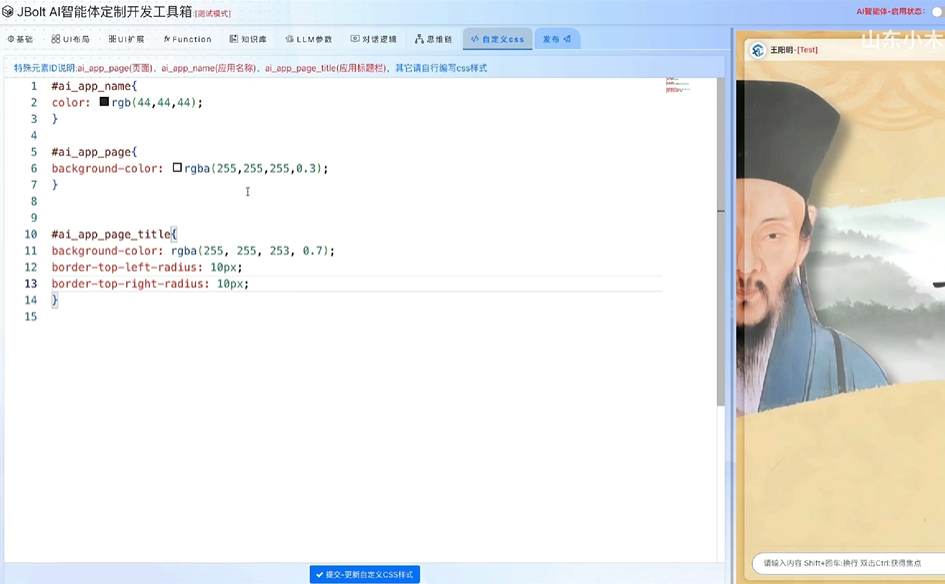Click the color: rgb(44,44,44) code line
This screenshot has width=945, height=584.
tap(127, 102)
